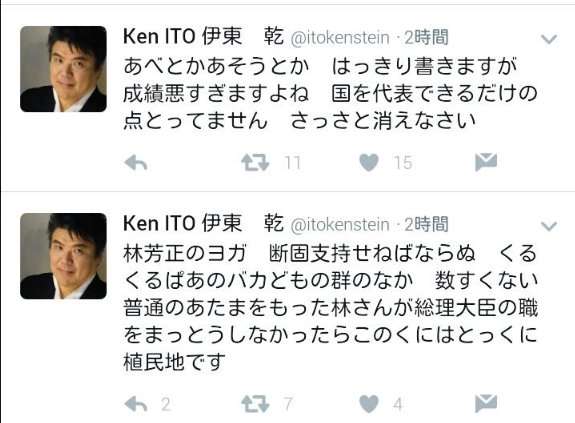Open @itokenstein handle in the second tweet

340,225
